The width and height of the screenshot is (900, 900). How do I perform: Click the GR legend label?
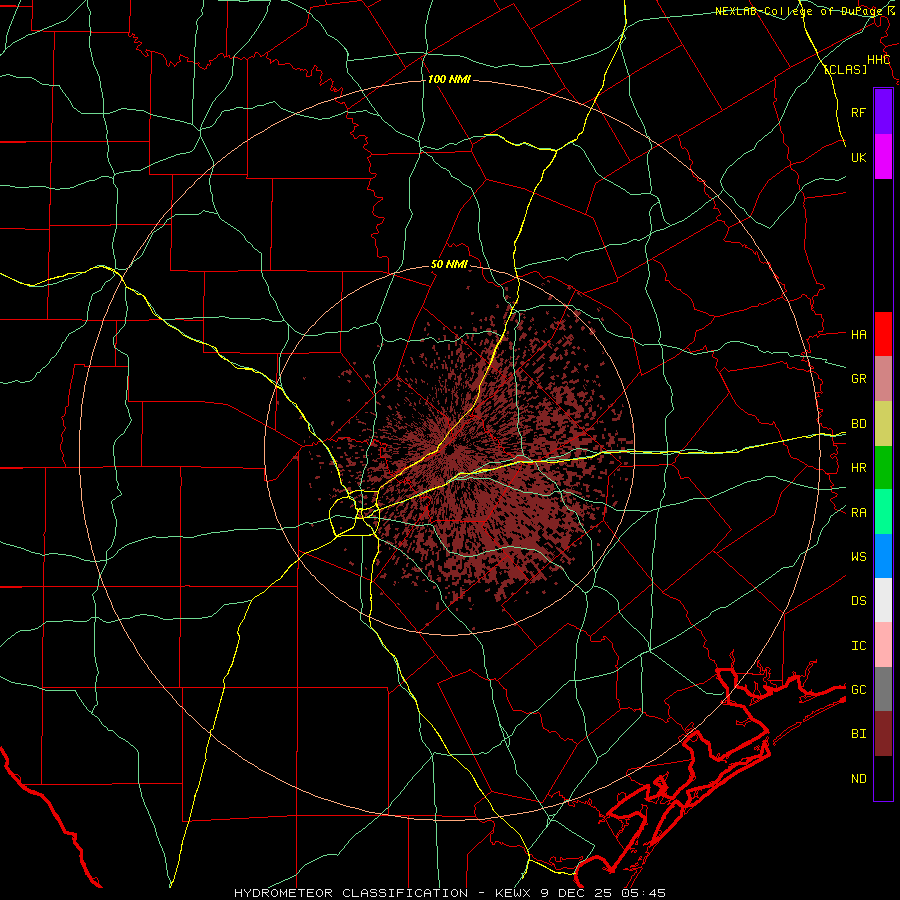[x=858, y=379]
